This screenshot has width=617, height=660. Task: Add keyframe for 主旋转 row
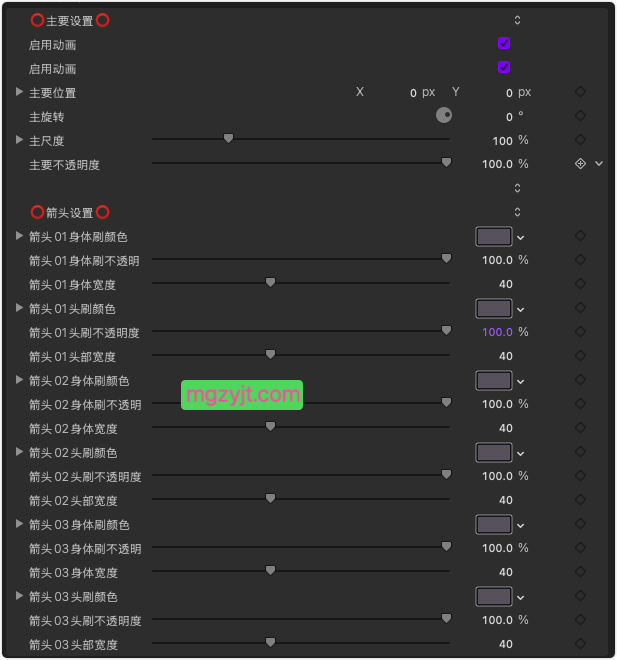pos(580,116)
